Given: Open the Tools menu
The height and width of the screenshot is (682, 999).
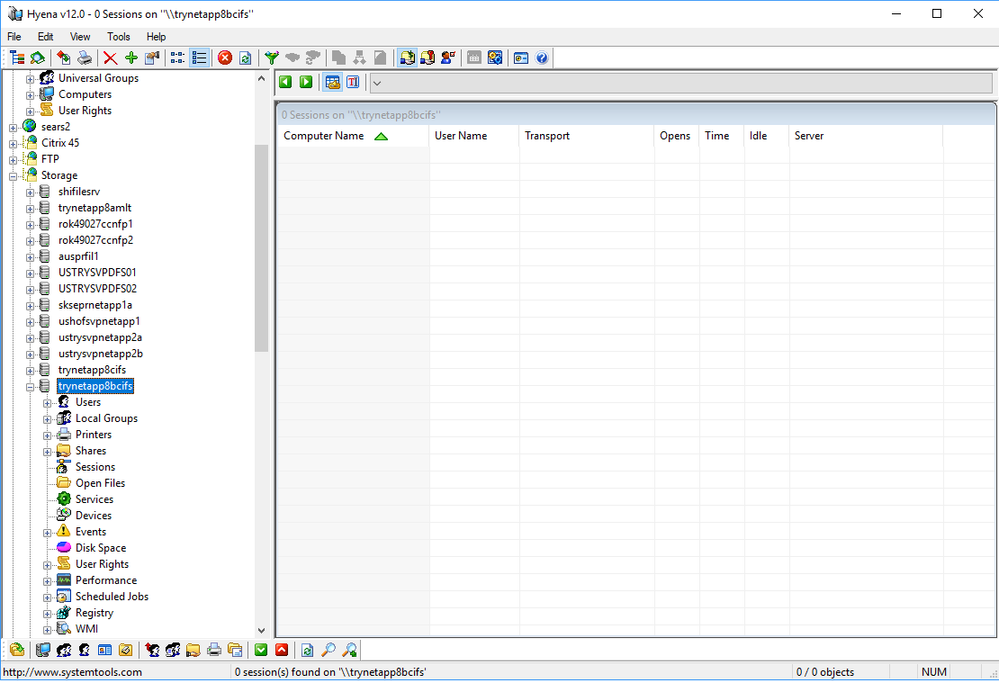Looking at the screenshot, I should pyautogui.click(x=118, y=37).
